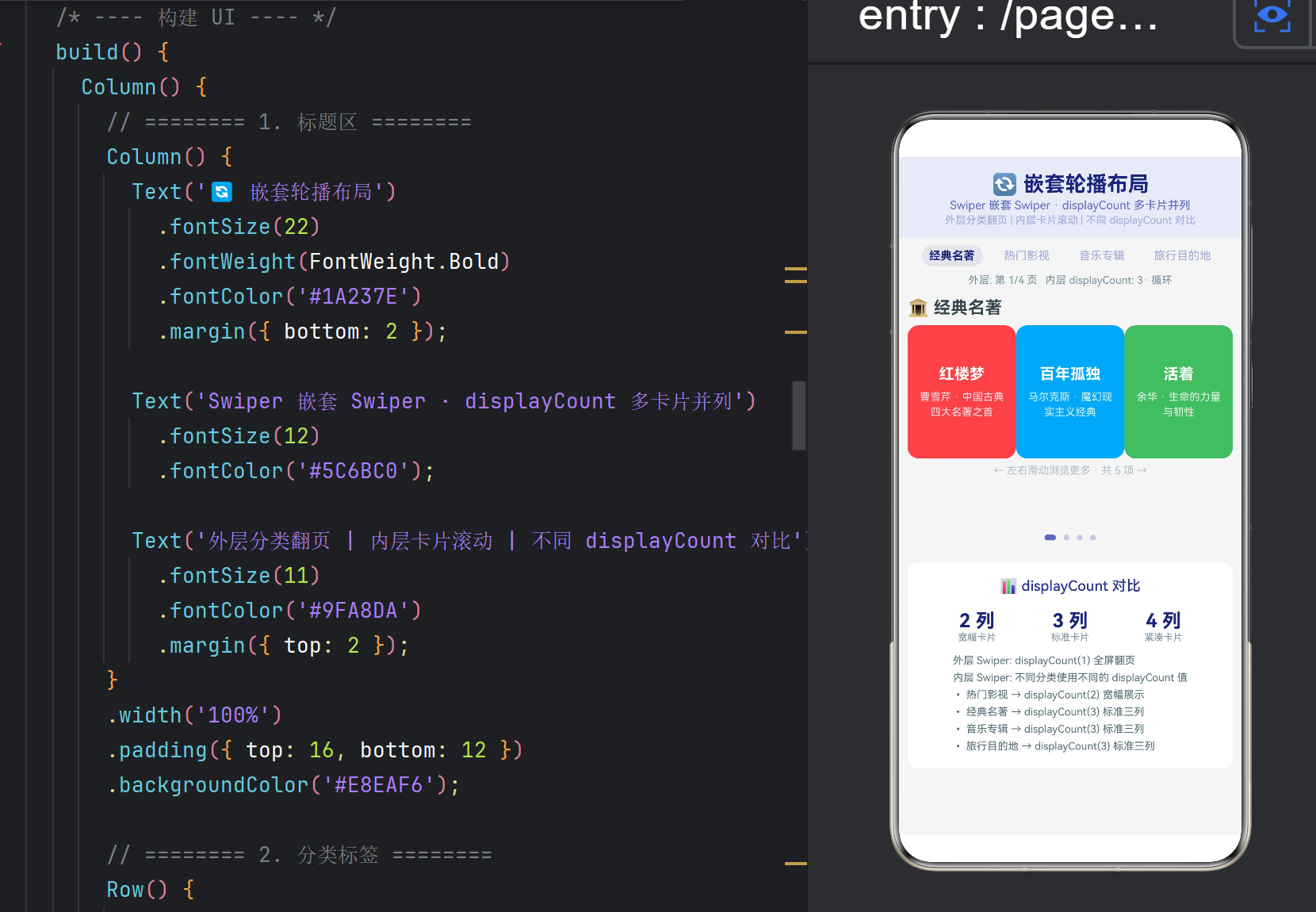
Task: Click the Row() code line
Action: (x=151, y=890)
